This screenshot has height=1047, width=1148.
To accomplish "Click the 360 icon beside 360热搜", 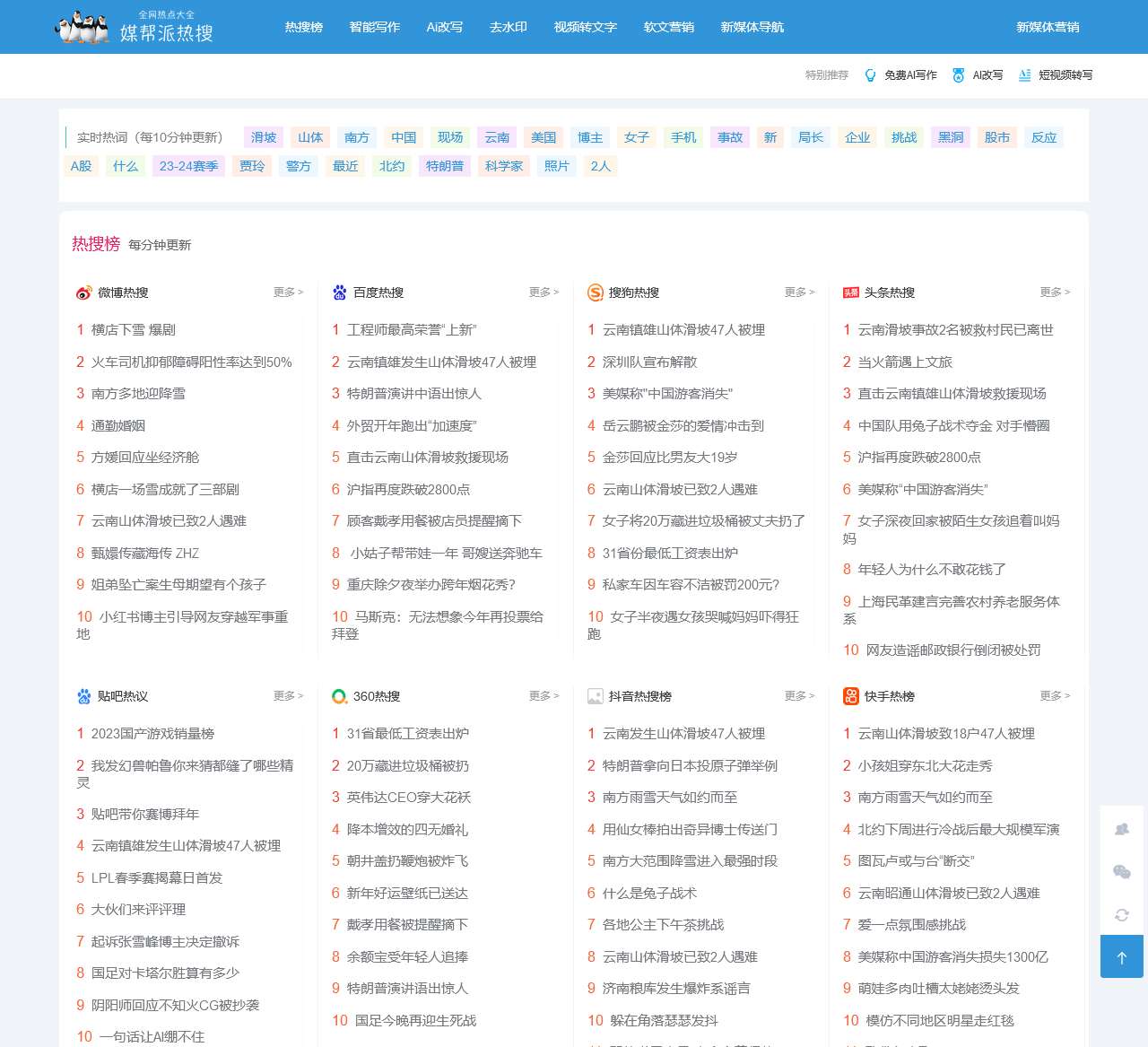I will pyautogui.click(x=339, y=696).
